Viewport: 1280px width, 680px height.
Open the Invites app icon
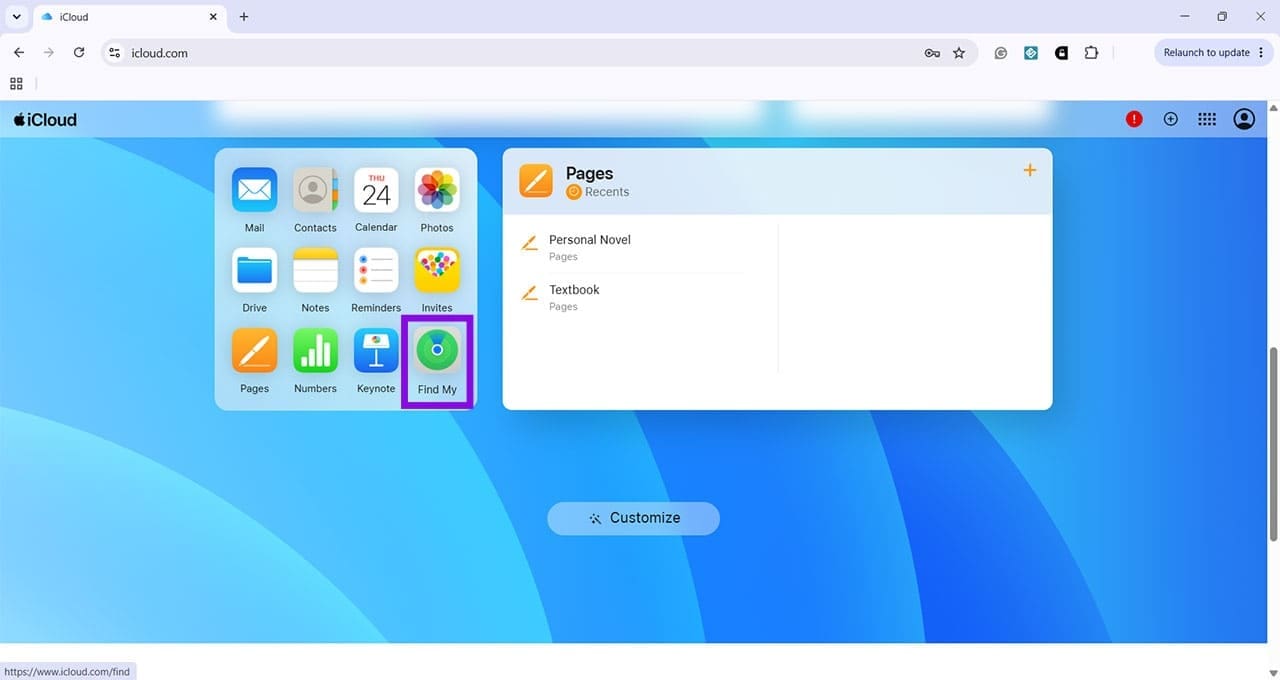437,270
